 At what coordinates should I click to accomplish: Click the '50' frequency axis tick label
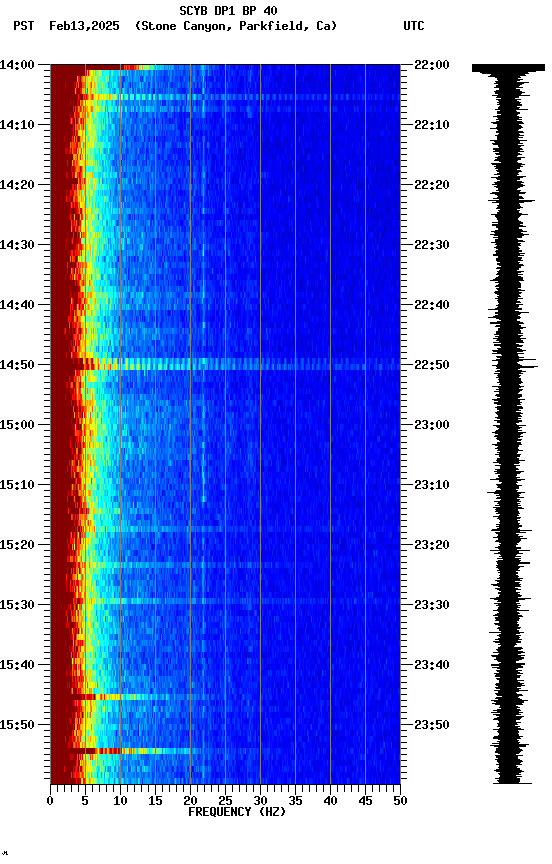(x=401, y=802)
